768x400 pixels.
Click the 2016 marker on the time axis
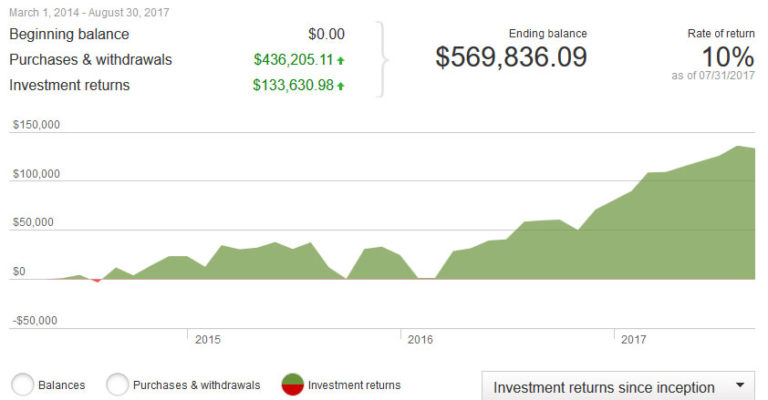[x=419, y=340]
